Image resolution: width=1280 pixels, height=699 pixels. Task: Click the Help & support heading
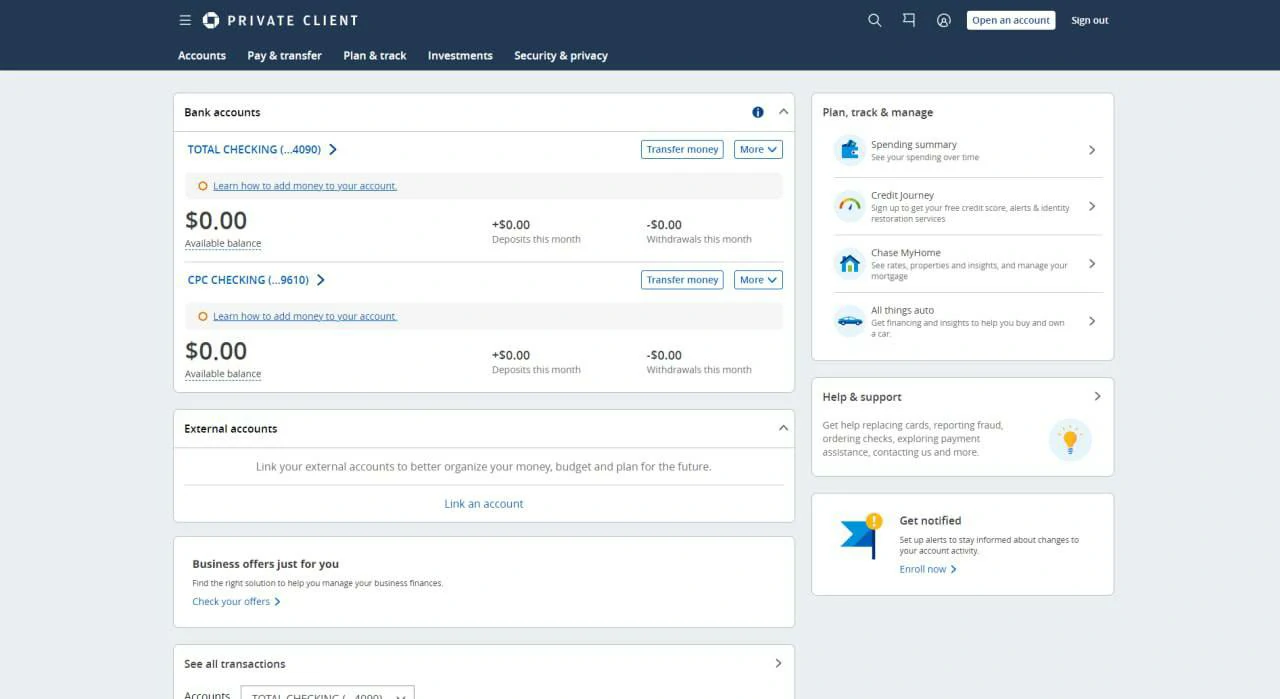pos(862,397)
